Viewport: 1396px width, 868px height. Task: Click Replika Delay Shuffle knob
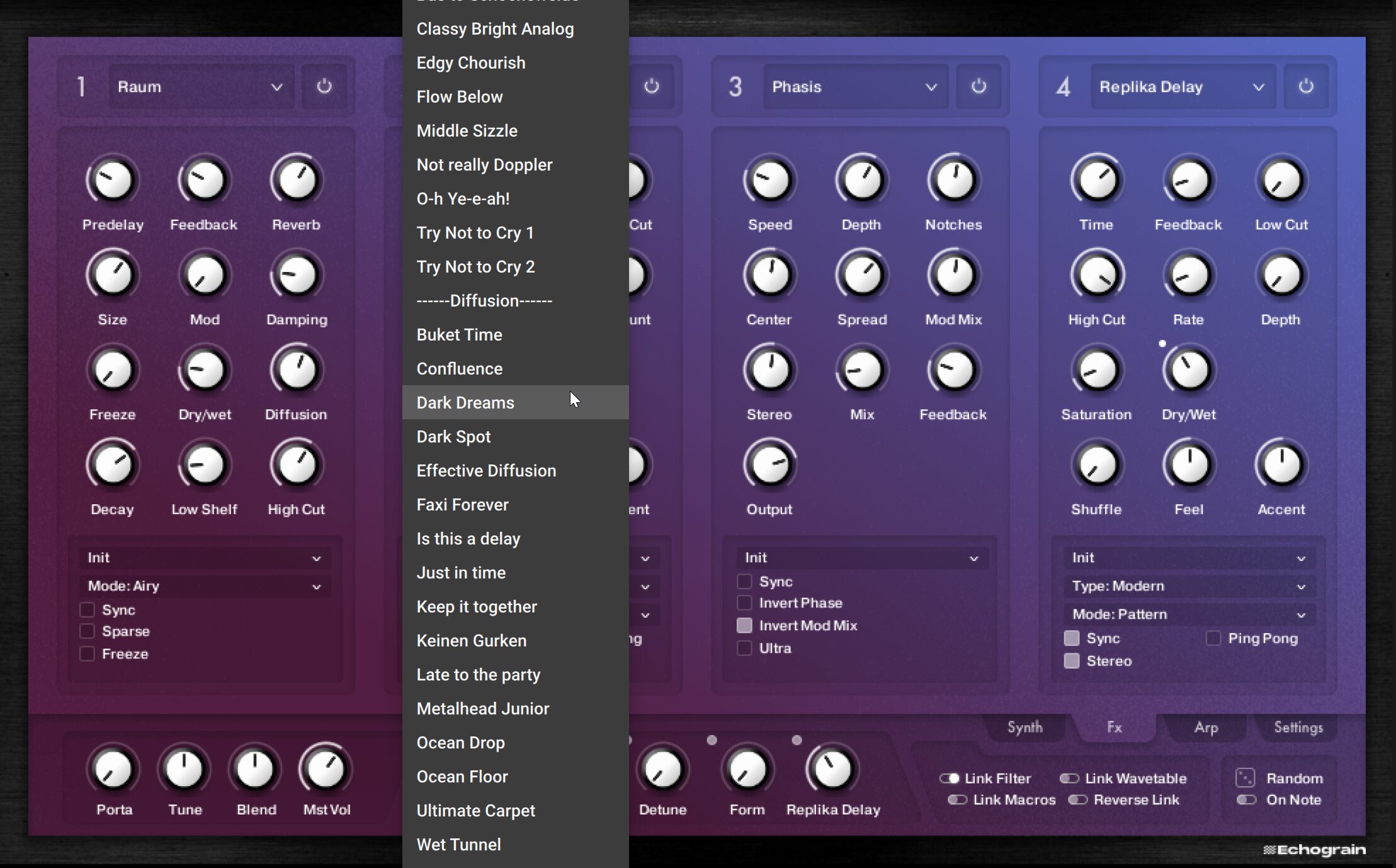click(1097, 465)
